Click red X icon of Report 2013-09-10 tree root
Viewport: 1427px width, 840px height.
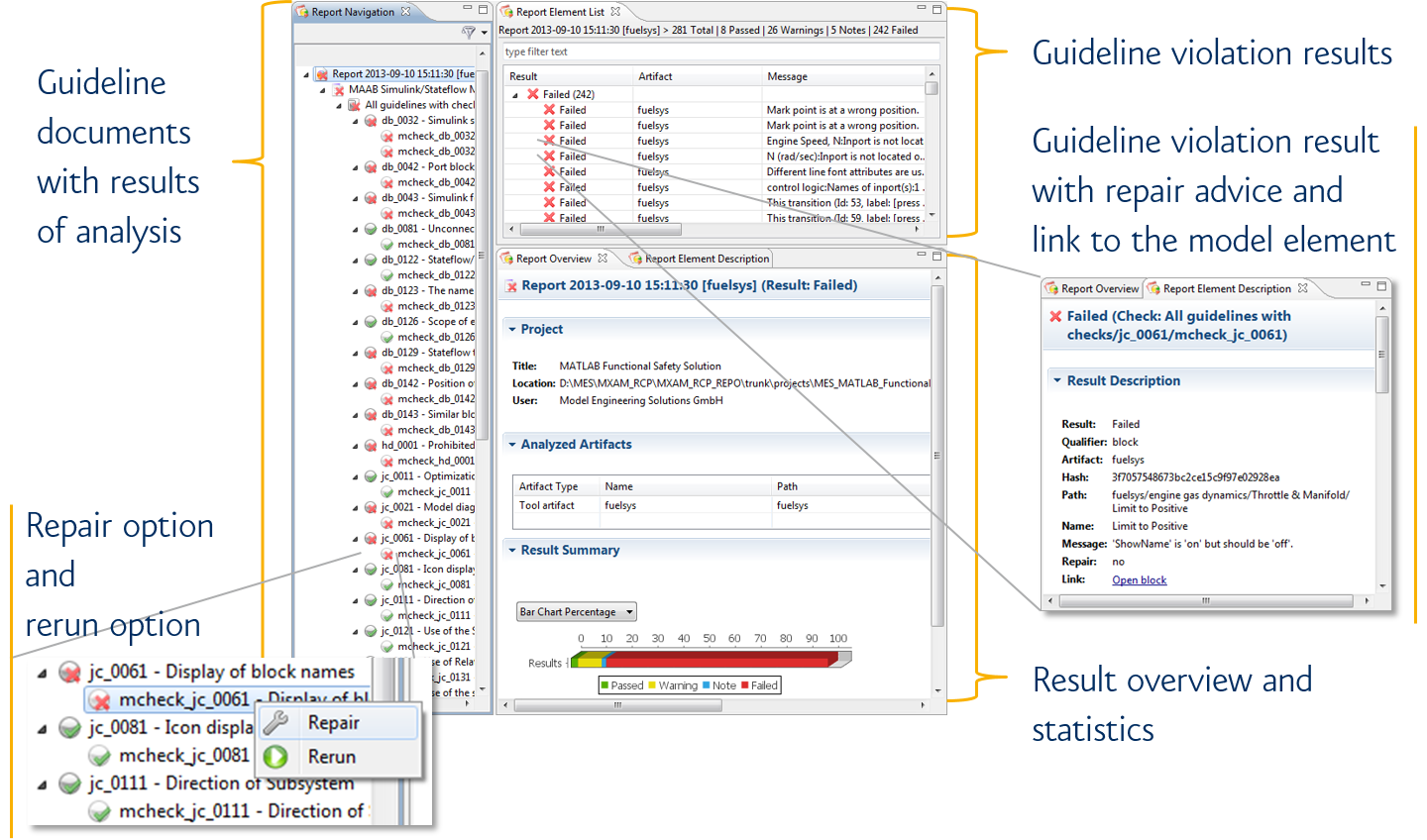(x=322, y=74)
